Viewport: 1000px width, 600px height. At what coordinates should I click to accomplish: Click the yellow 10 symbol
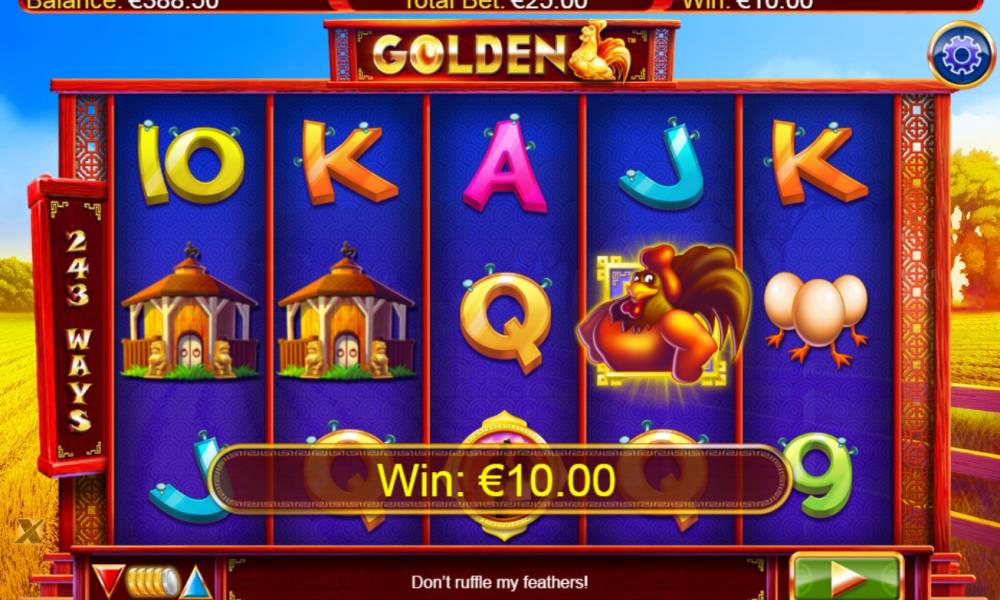[x=191, y=164]
